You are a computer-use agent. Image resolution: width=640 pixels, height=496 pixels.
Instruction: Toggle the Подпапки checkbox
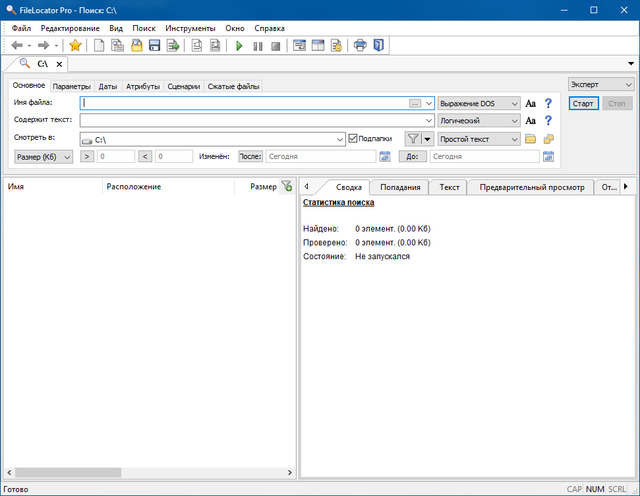point(353,138)
